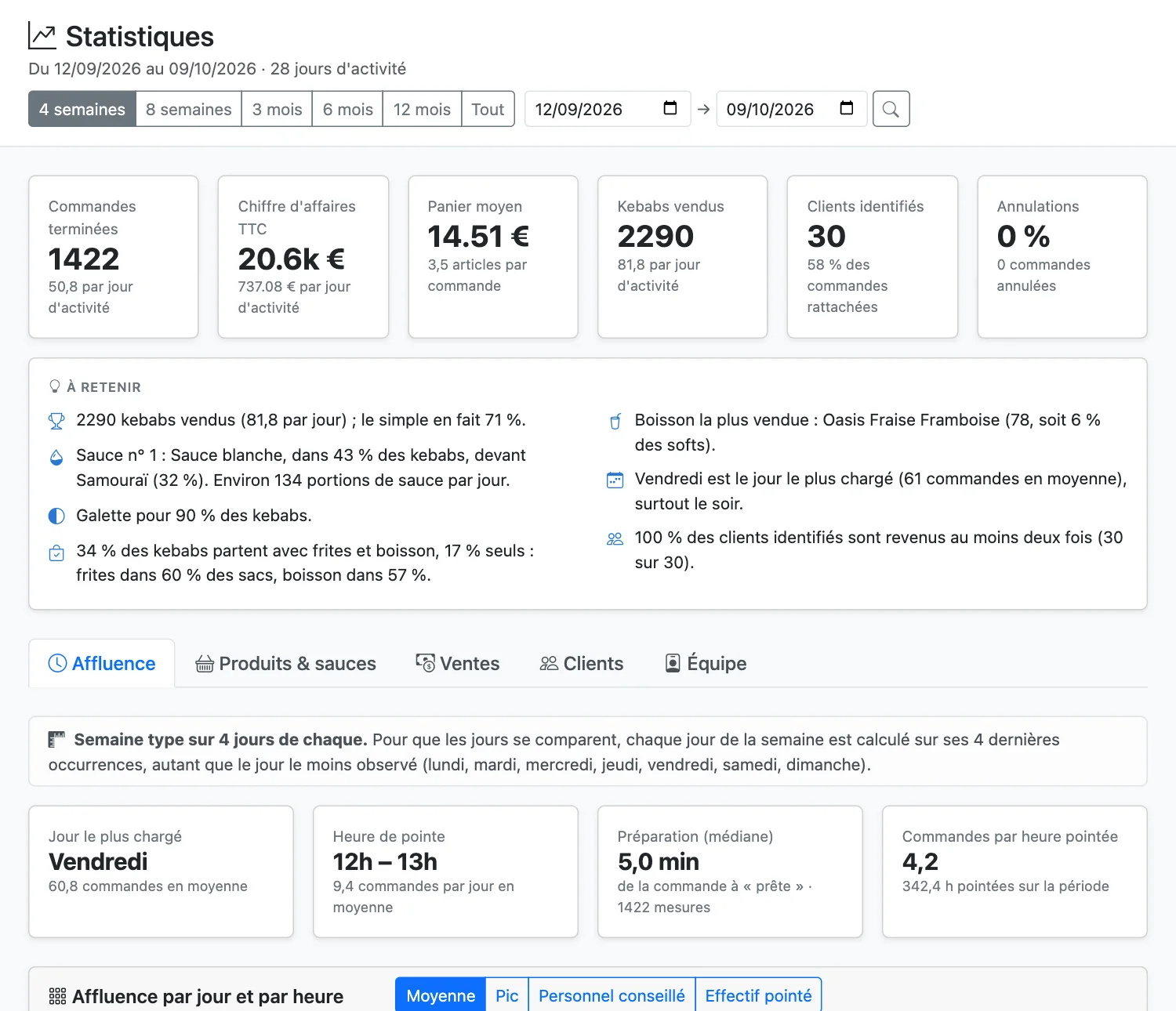Click the people icon beside clients identifiés insight
The width and height of the screenshot is (1176, 1011).
(x=615, y=538)
